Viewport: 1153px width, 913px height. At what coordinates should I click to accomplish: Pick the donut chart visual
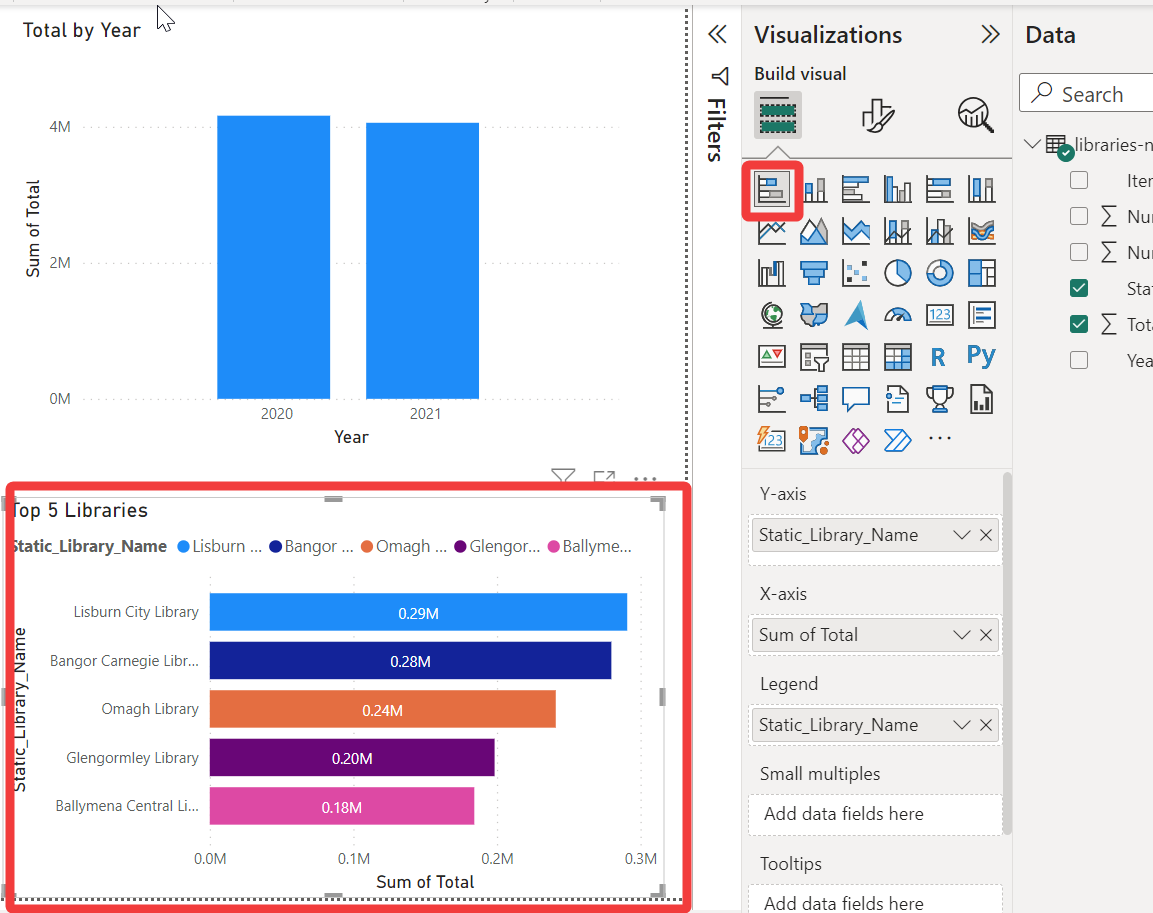tap(940, 273)
